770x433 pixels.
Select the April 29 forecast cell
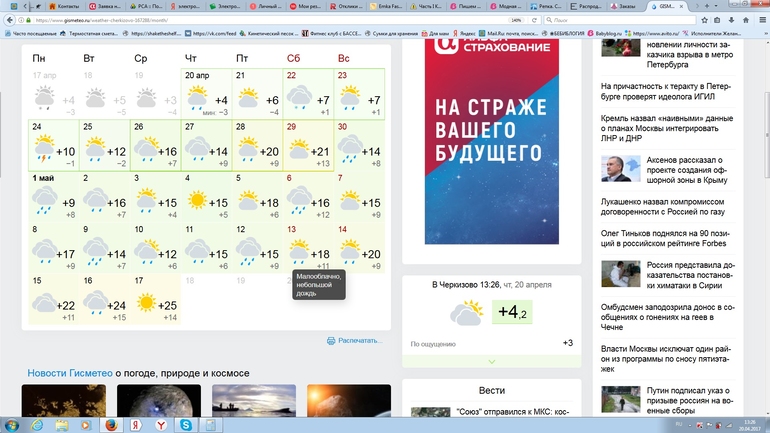309,145
